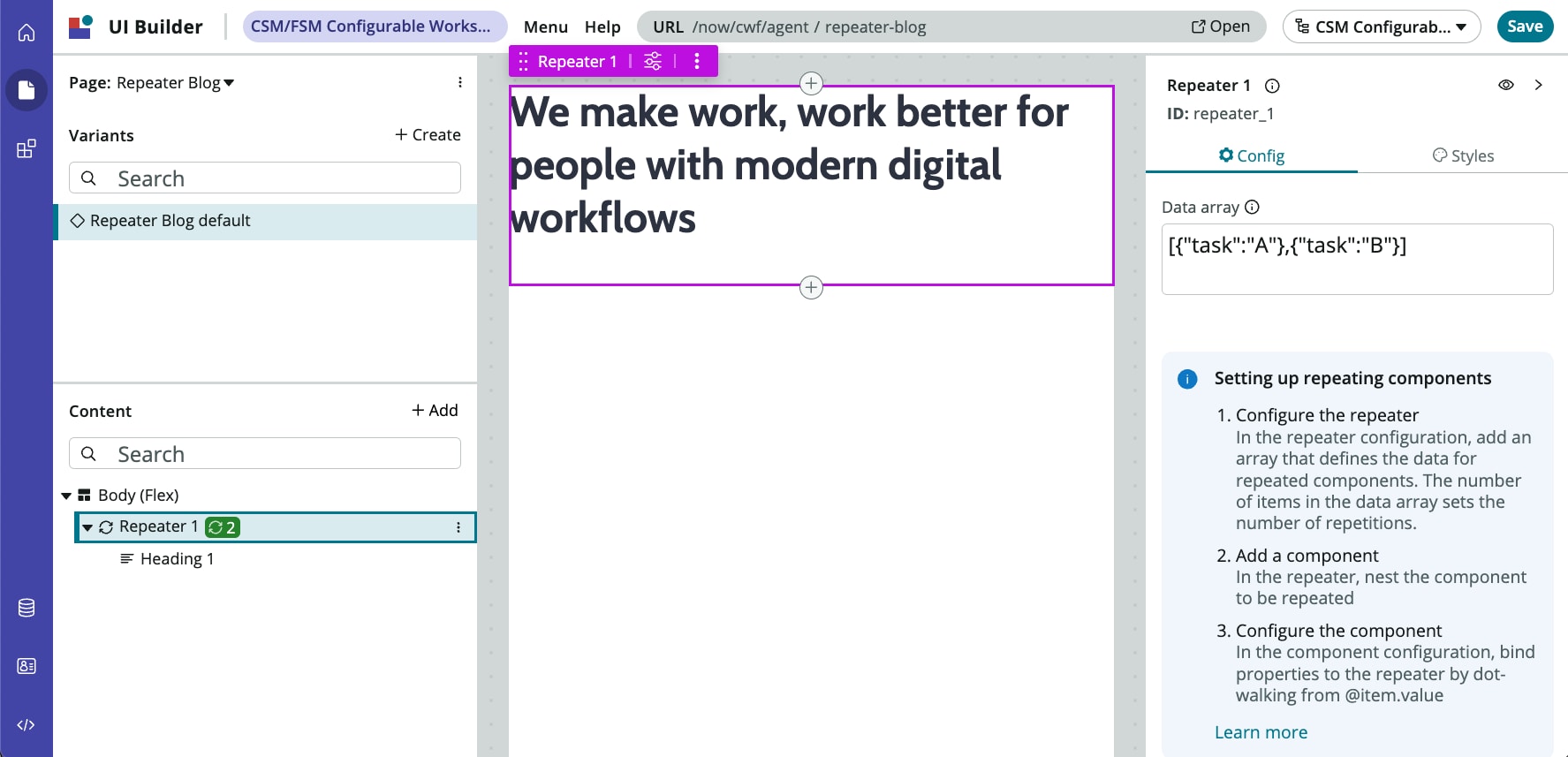The height and width of the screenshot is (757, 1568).
Task: Open the page options kebab menu
Action: 460,82
